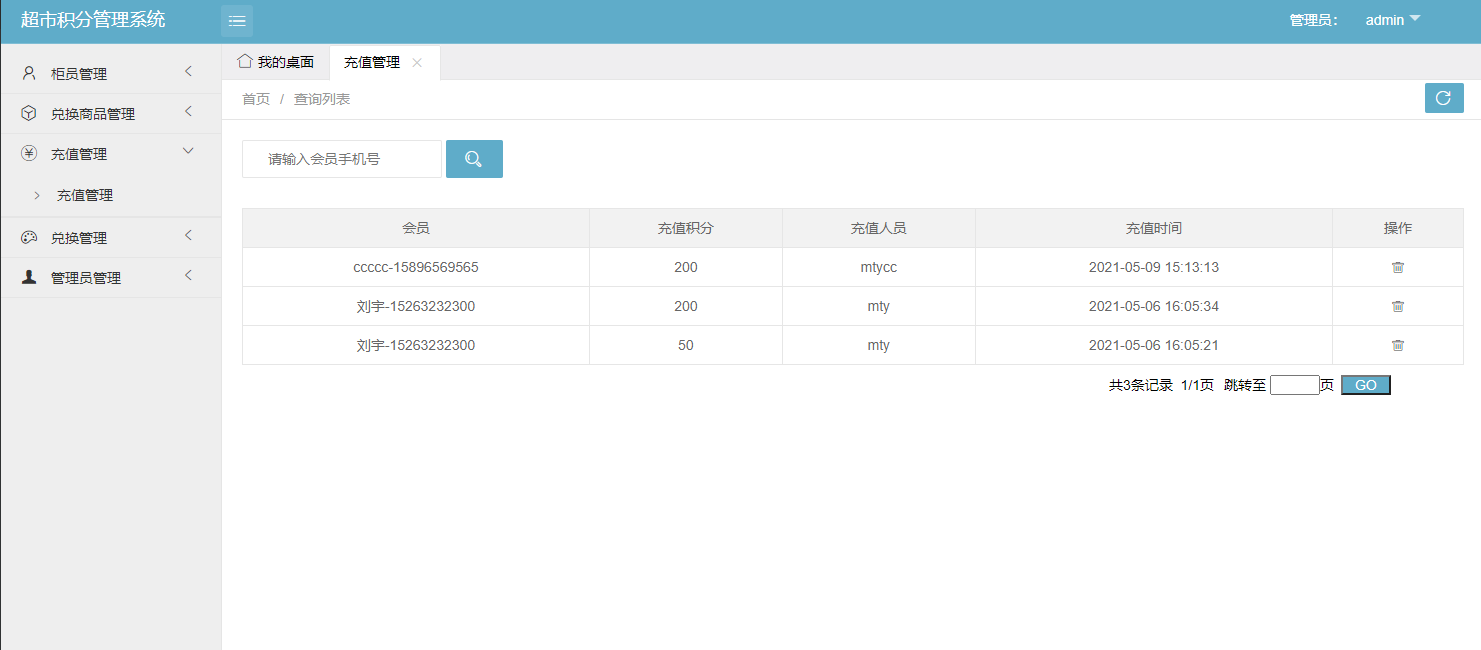The image size is (1481, 650).
Task: Click the ccccc-15896569565 member cell
Action: [x=416, y=267]
